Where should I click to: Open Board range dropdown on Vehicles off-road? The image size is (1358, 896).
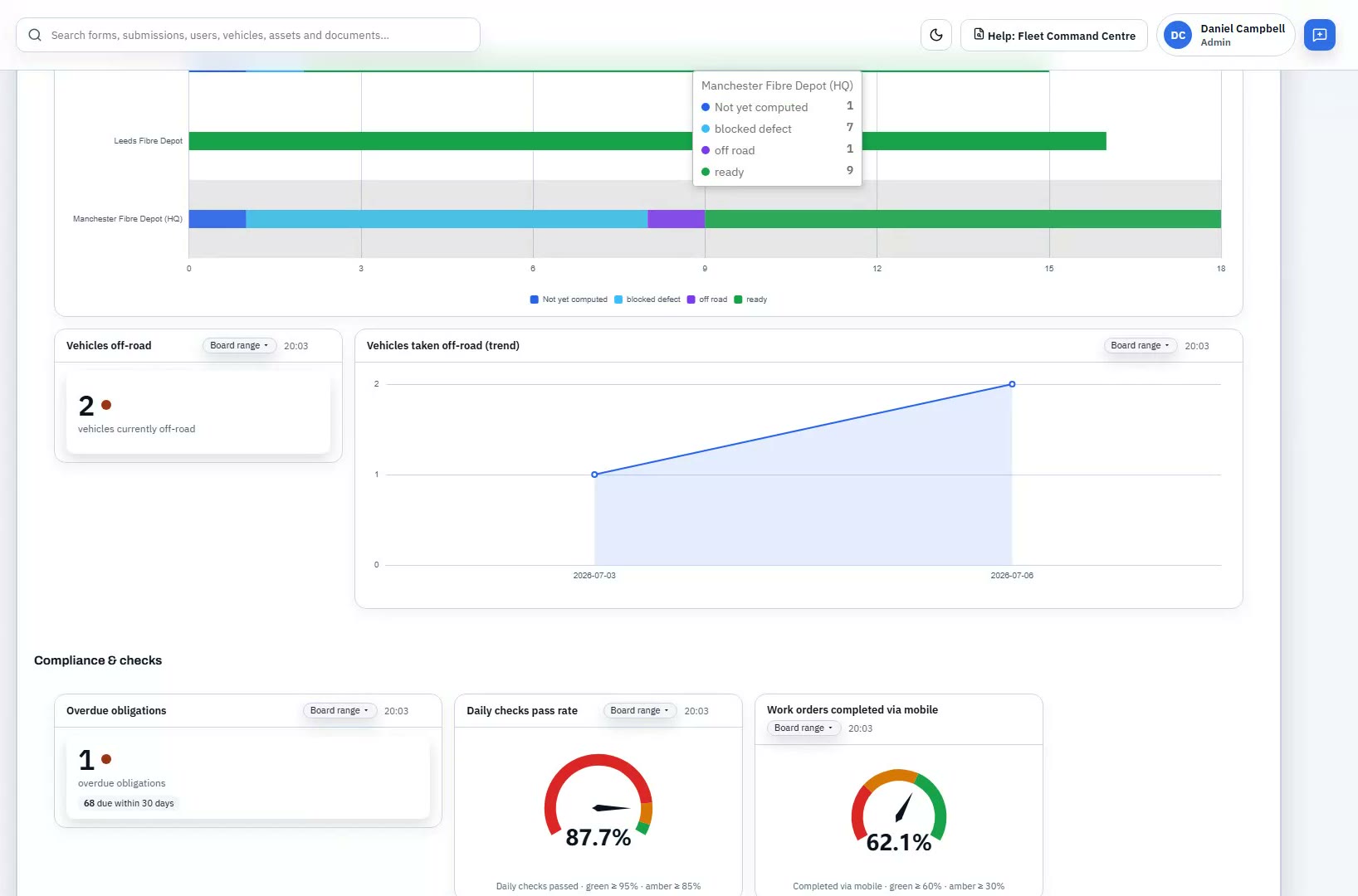coord(239,346)
